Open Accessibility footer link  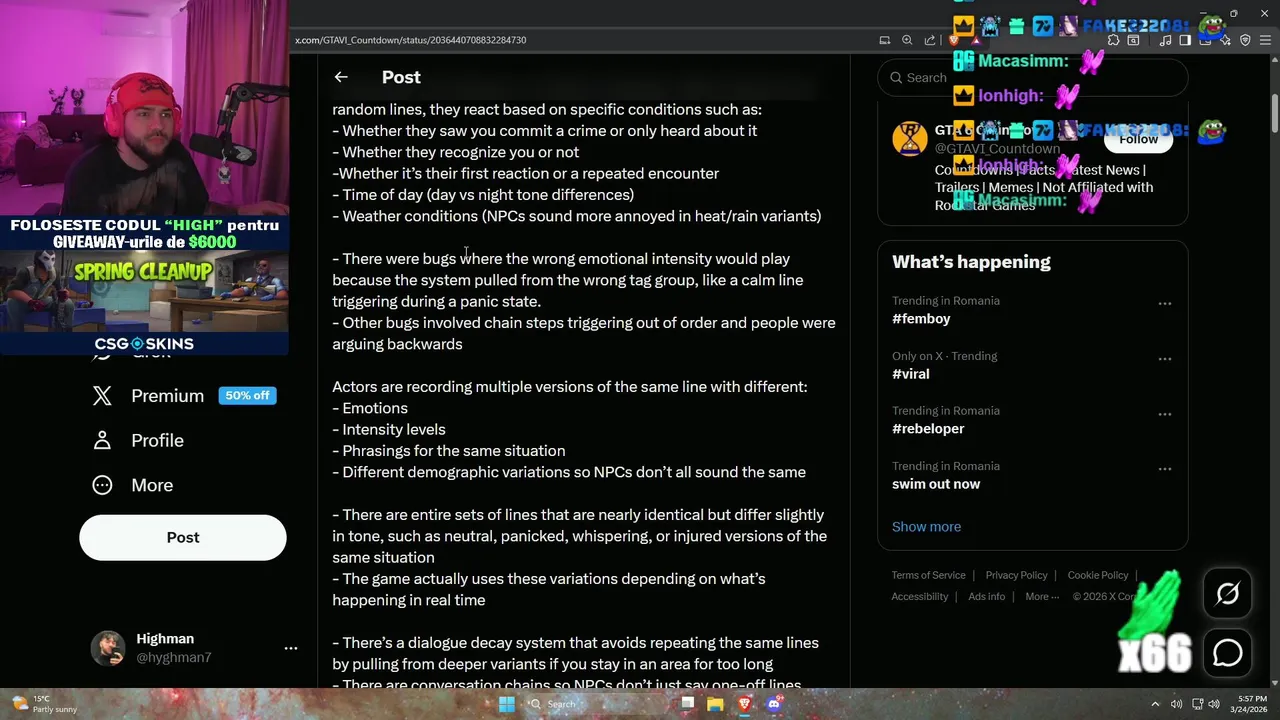[920, 597]
